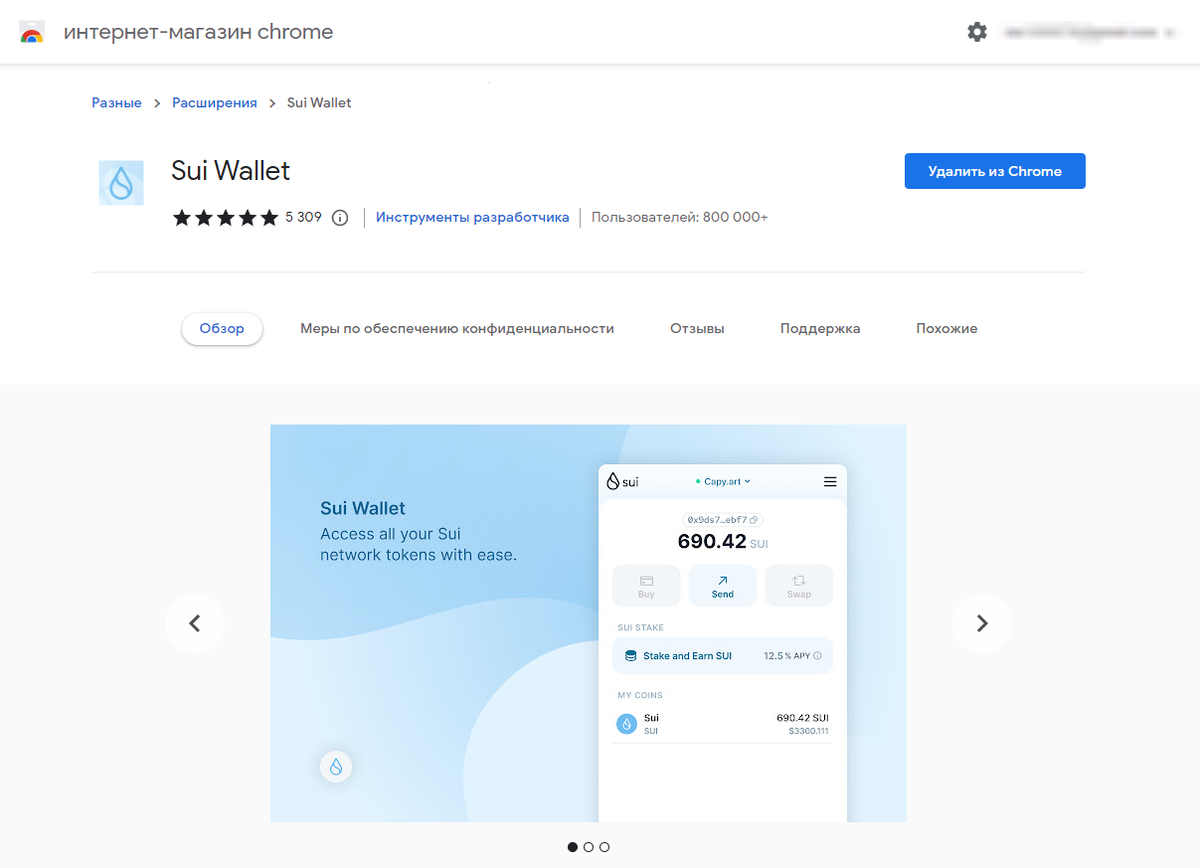Show previous screenshot with left arrow
Image resolution: width=1200 pixels, height=868 pixels.
point(195,623)
